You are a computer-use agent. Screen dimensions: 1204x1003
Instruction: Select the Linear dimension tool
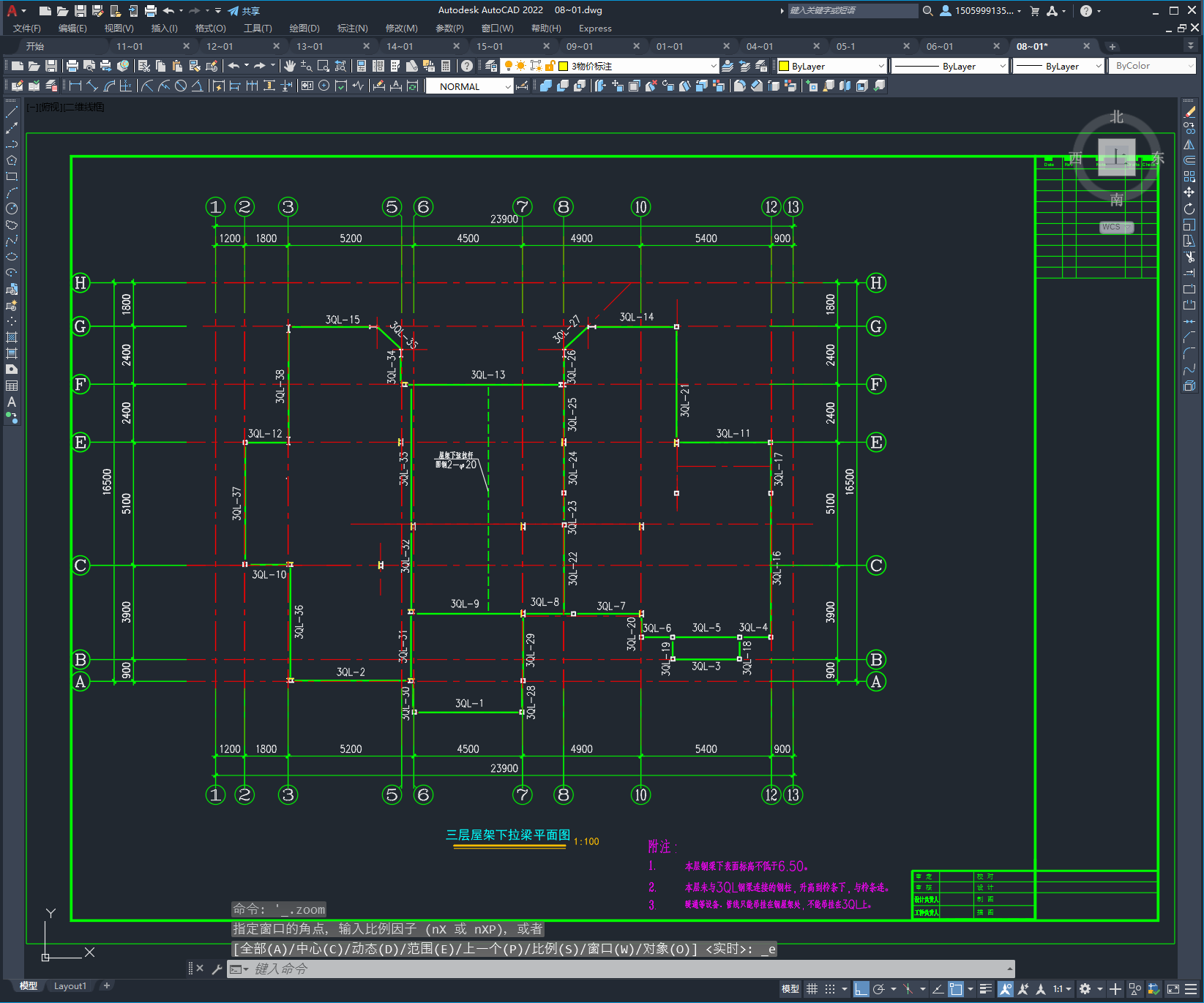[x=75, y=86]
